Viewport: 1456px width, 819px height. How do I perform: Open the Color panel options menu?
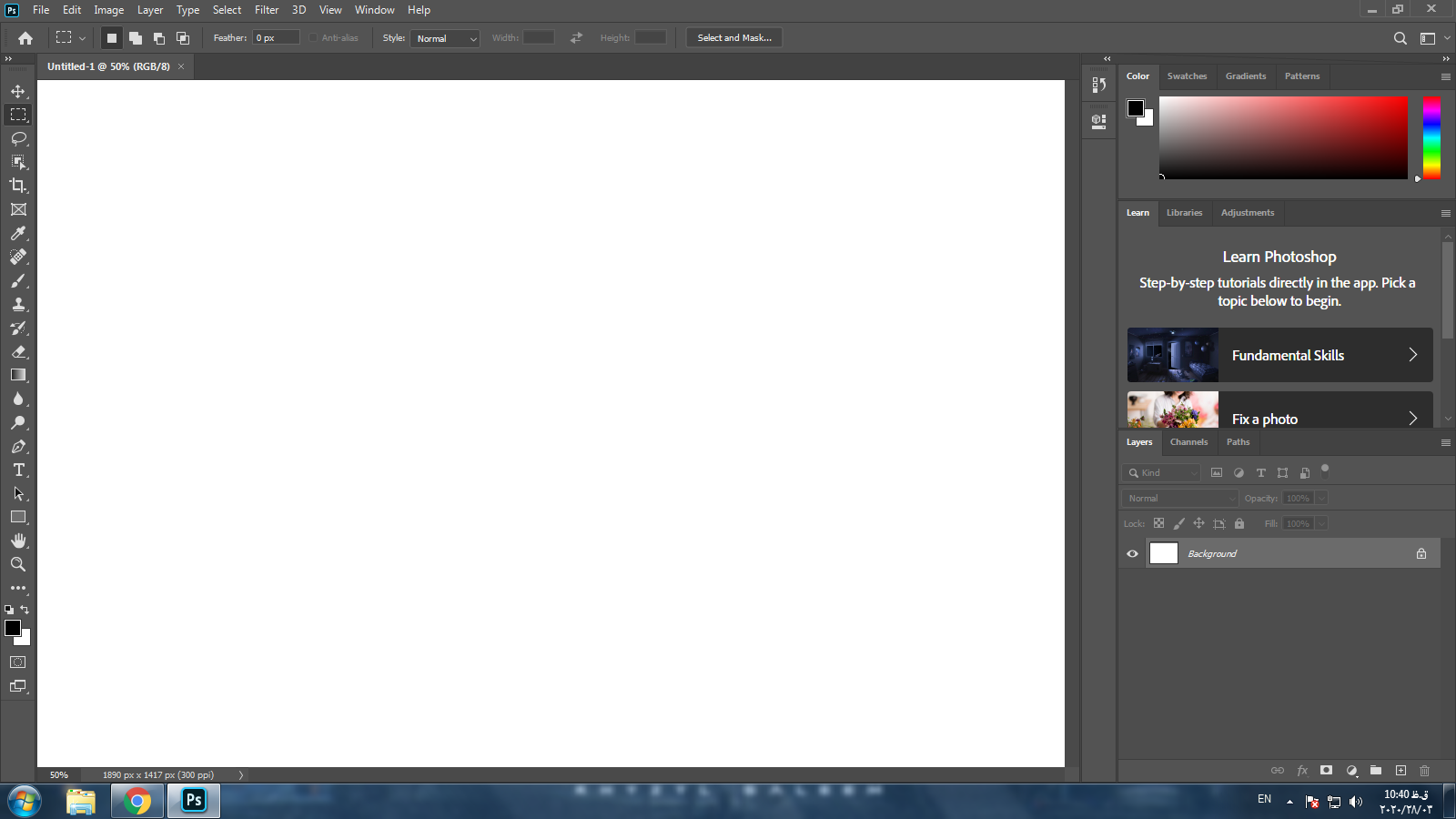pos(1445,76)
